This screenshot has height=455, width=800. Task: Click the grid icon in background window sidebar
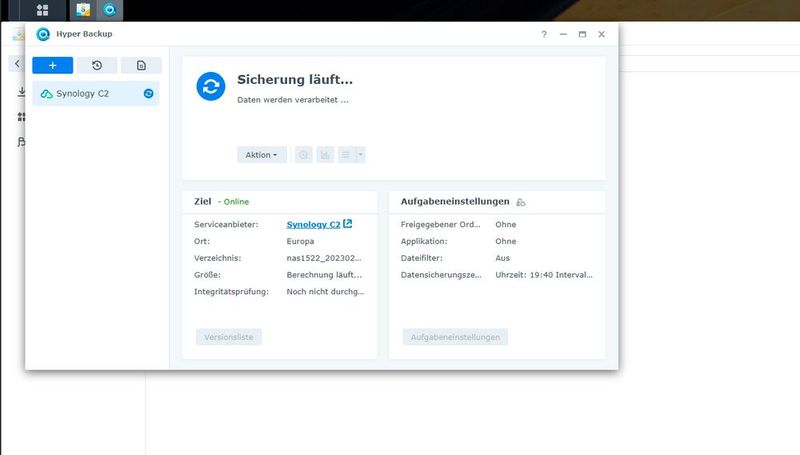(x=21, y=117)
